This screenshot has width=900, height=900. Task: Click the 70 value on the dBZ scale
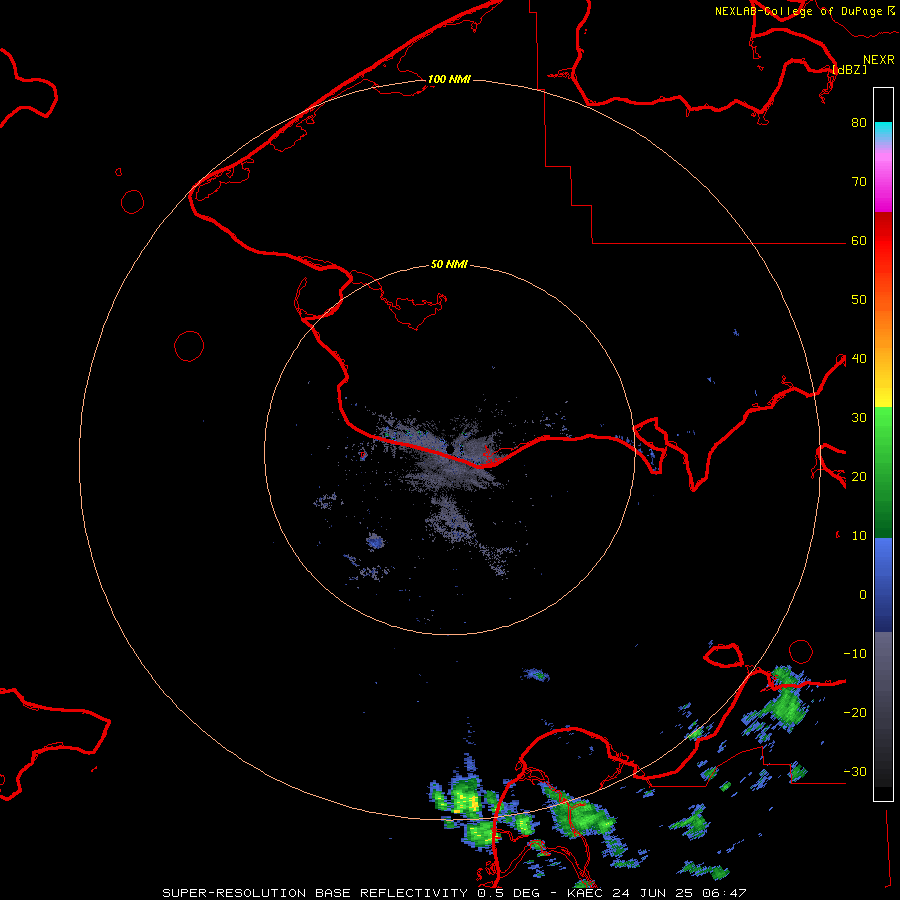pyautogui.click(x=859, y=181)
